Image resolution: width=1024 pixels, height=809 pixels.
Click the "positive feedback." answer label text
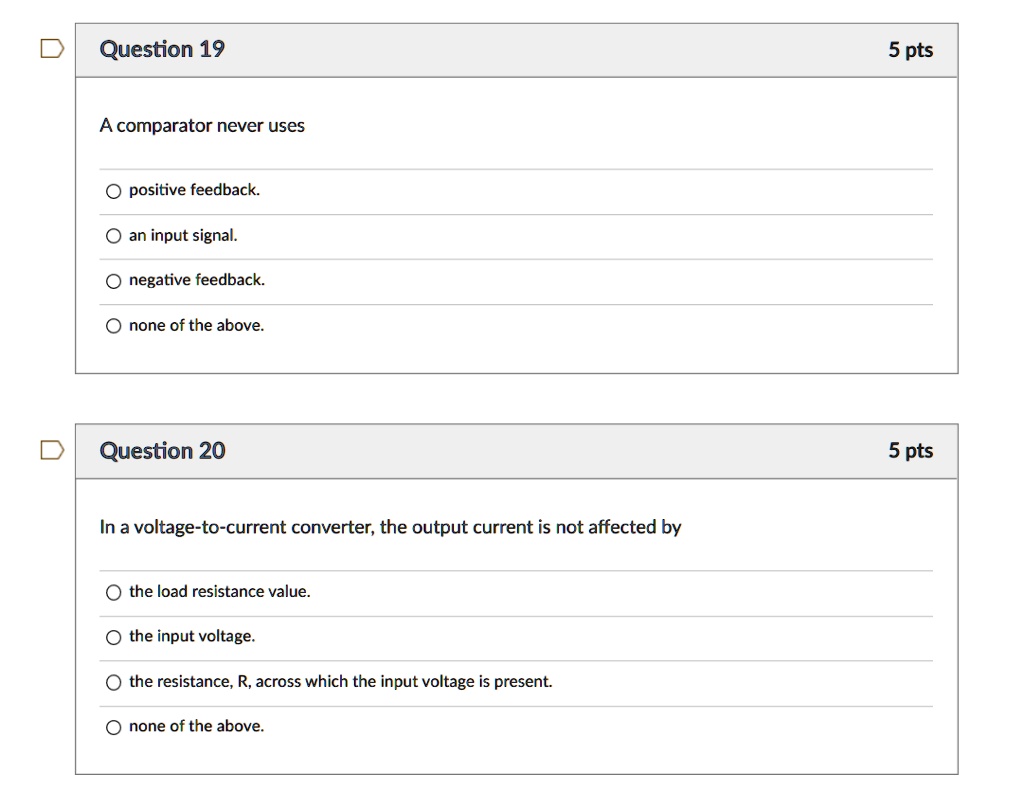(x=195, y=190)
